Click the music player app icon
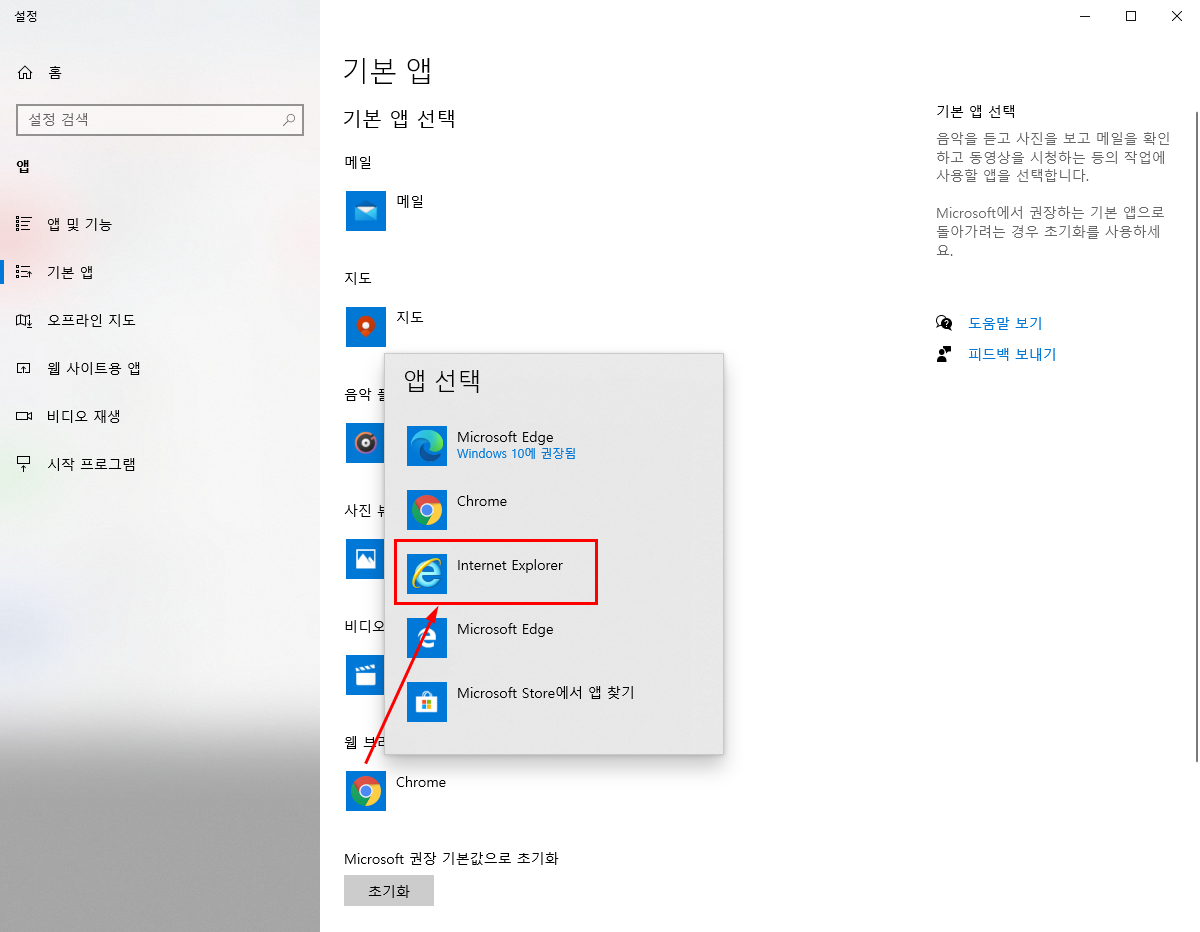 tap(365, 443)
